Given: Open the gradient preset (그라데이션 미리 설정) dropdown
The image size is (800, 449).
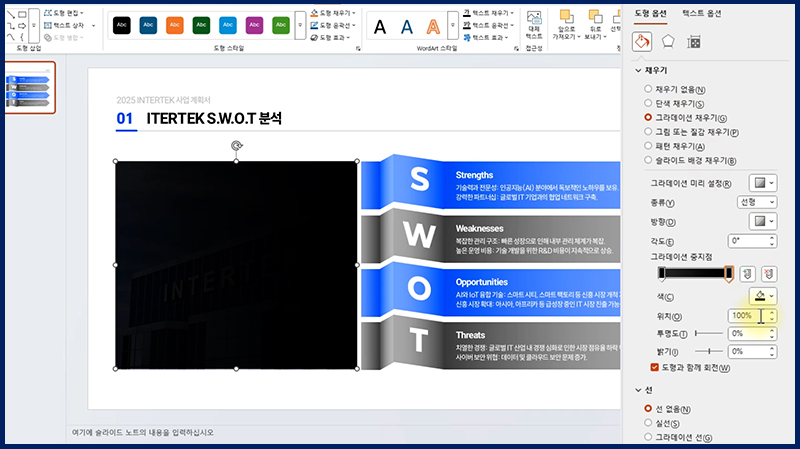Looking at the screenshot, I should [763, 183].
